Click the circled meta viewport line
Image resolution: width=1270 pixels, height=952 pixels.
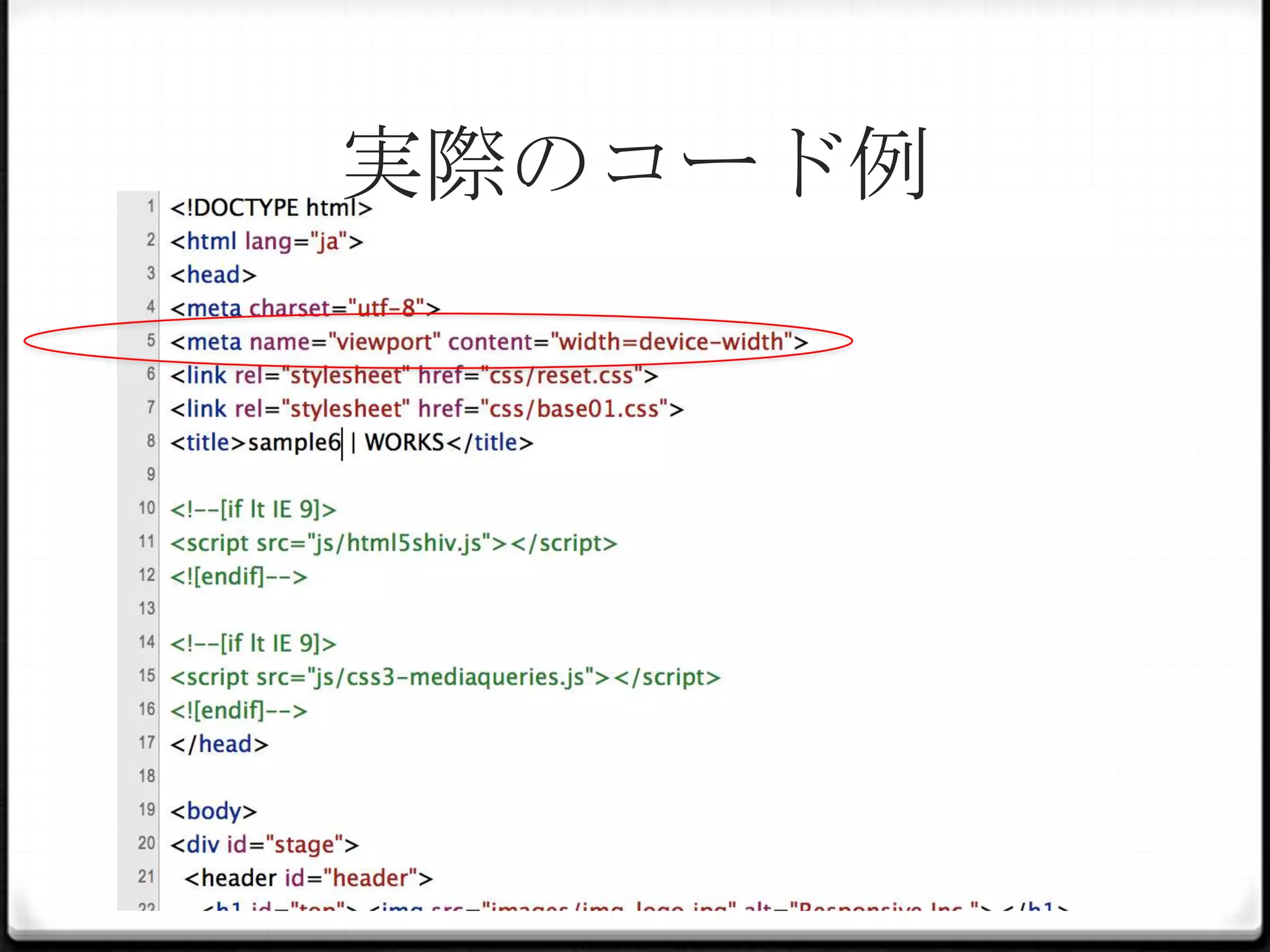pos(489,342)
